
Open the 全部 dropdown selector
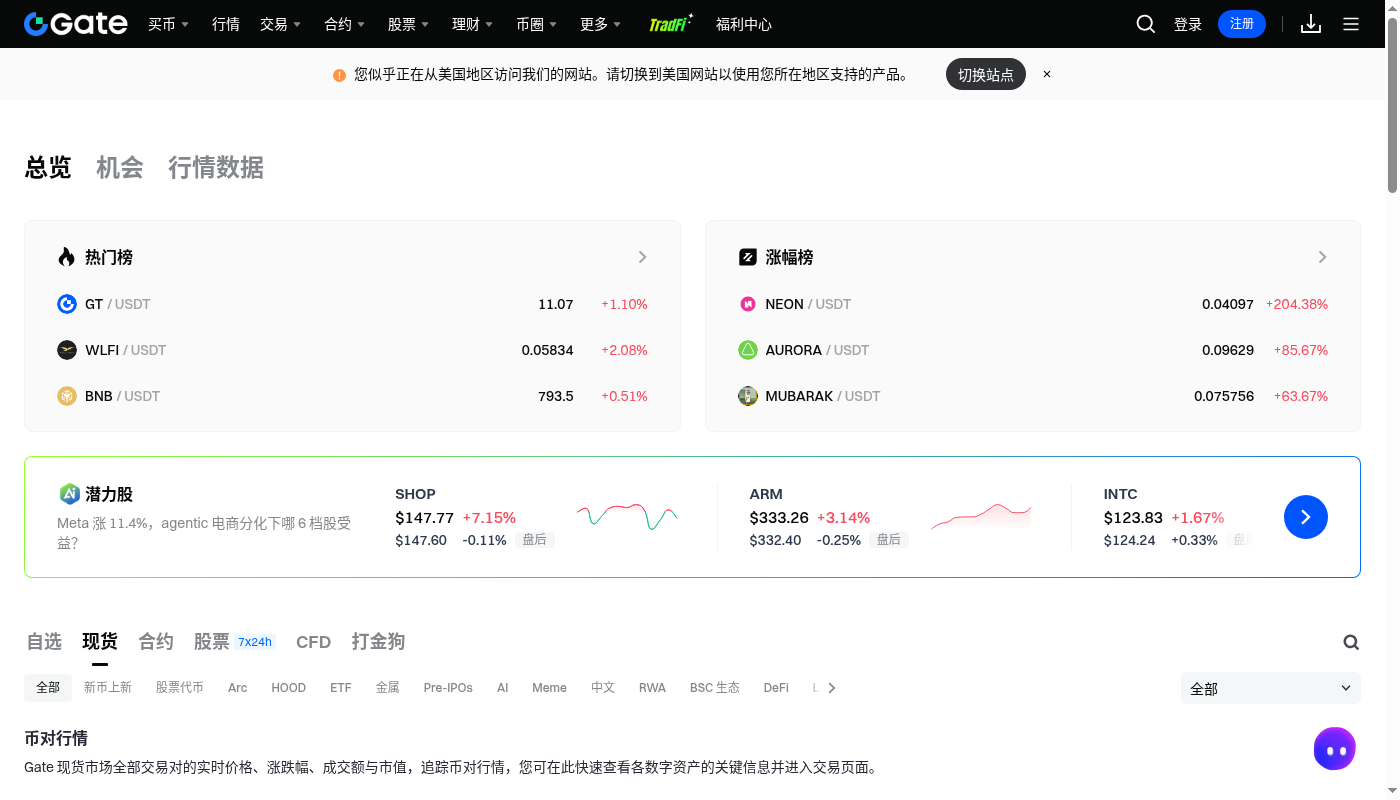1271,688
